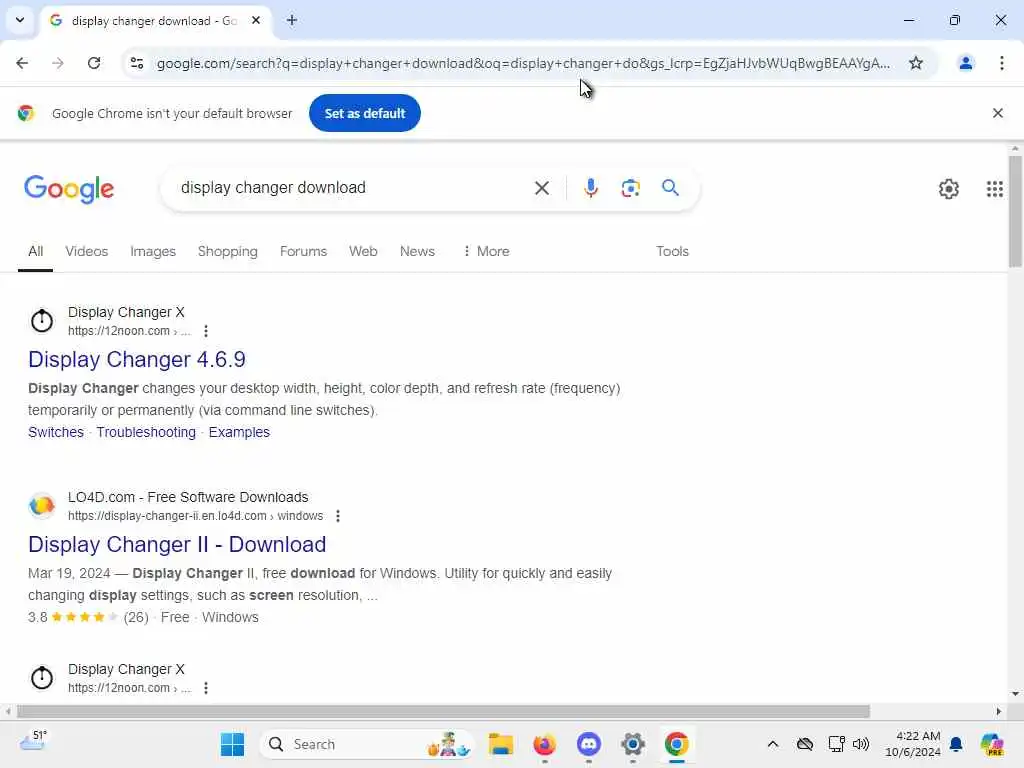Screen dimensions: 1024x768
Task: Click the vertical scrollbar thumb
Action: pos(1015,211)
